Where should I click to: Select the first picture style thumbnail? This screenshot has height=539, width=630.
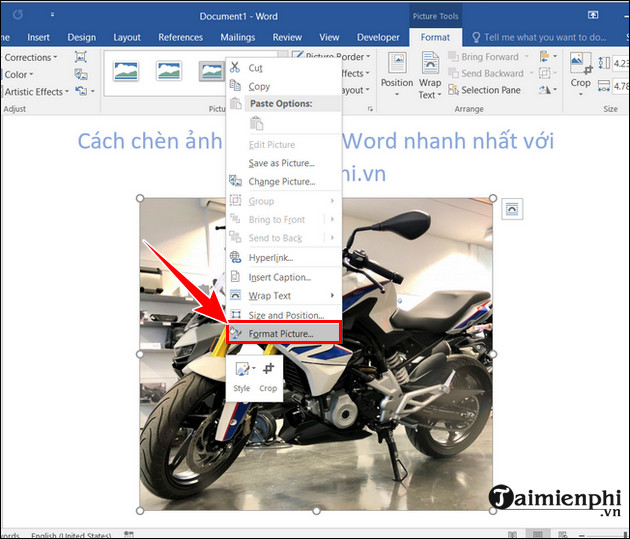pyautogui.click(x=126, y=71)
